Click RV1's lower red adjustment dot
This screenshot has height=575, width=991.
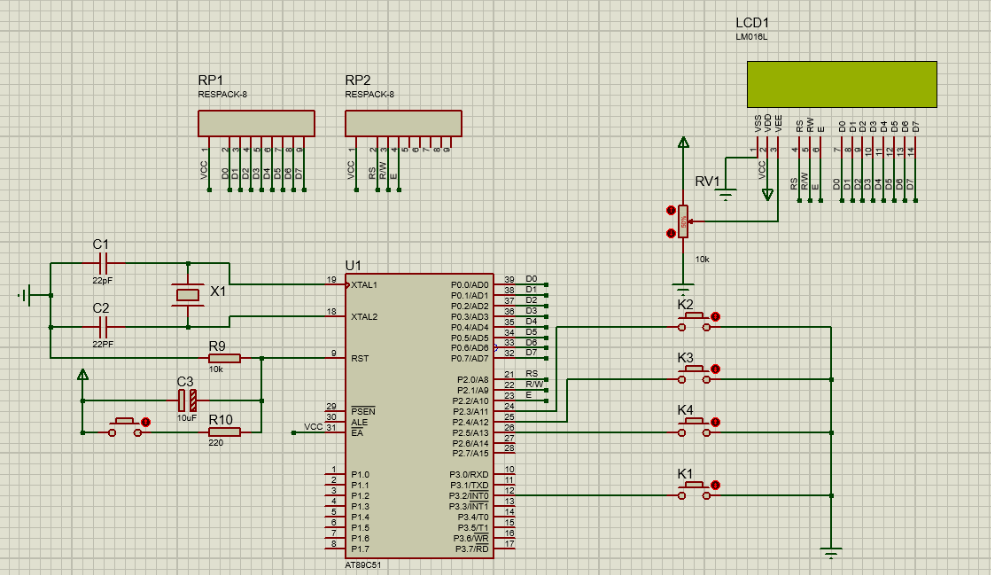tap(671, 233)
